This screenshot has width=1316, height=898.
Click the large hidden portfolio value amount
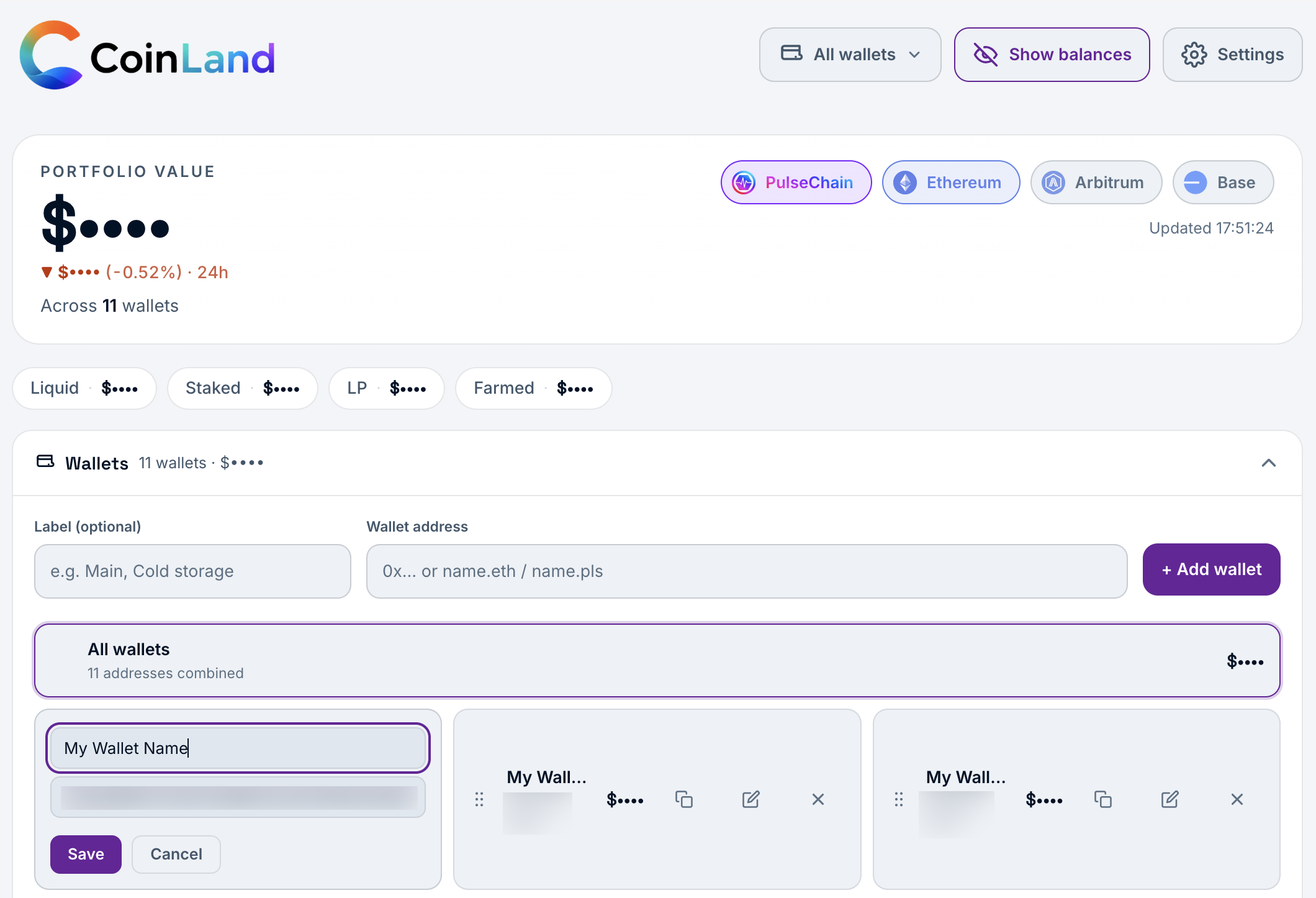(x=106, y=224)
